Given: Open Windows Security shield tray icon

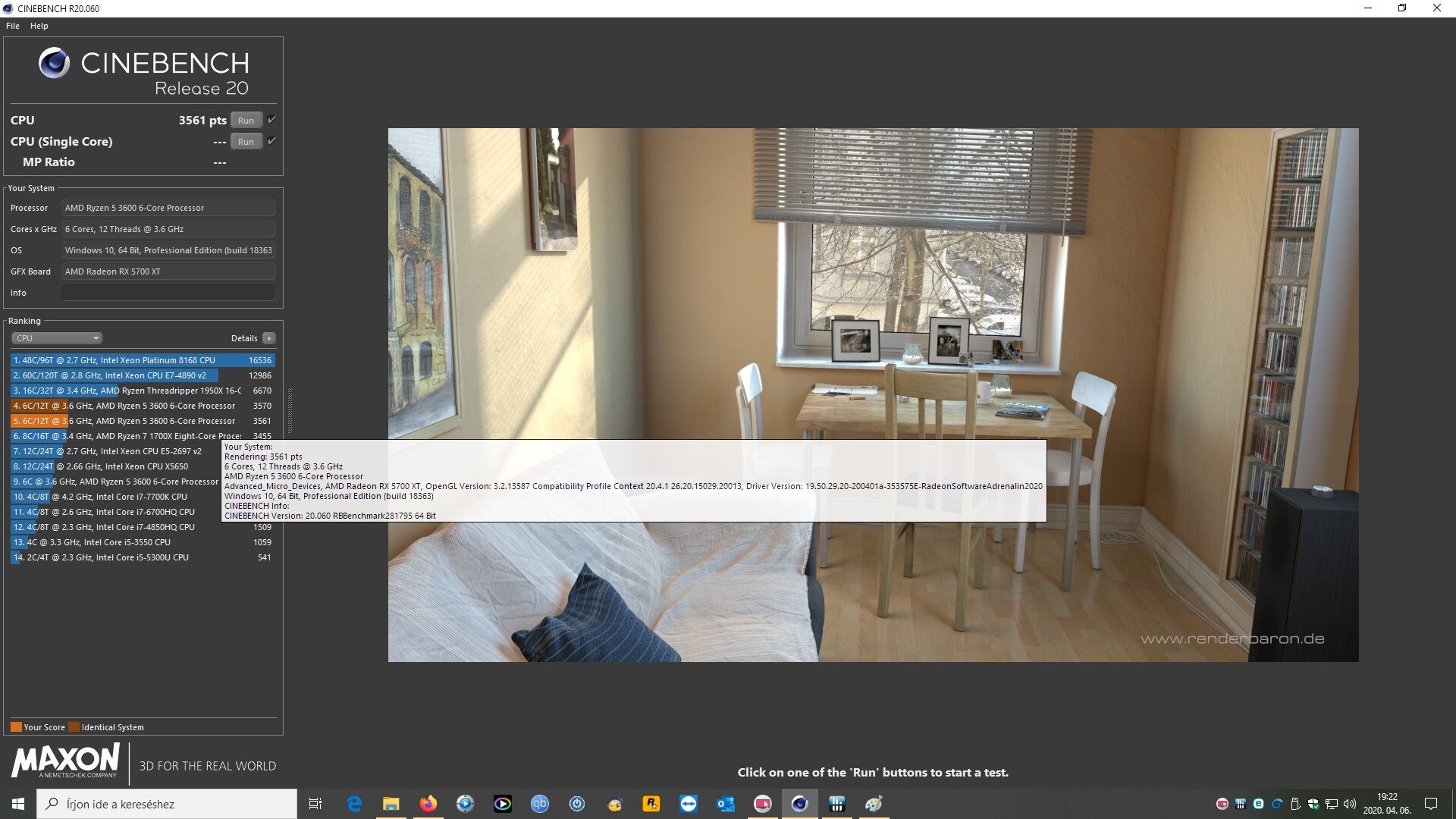Looking at the screenshot, I should point(1313,804).
